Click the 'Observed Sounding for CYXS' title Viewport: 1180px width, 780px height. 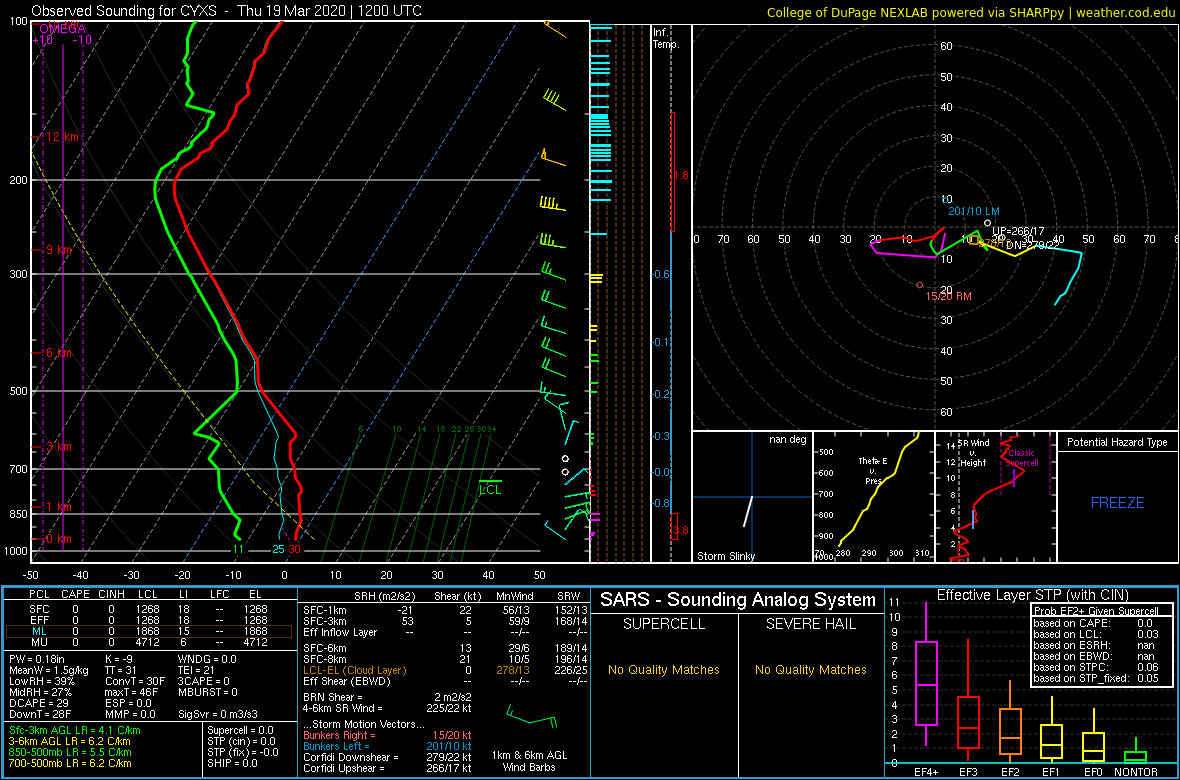226,11
